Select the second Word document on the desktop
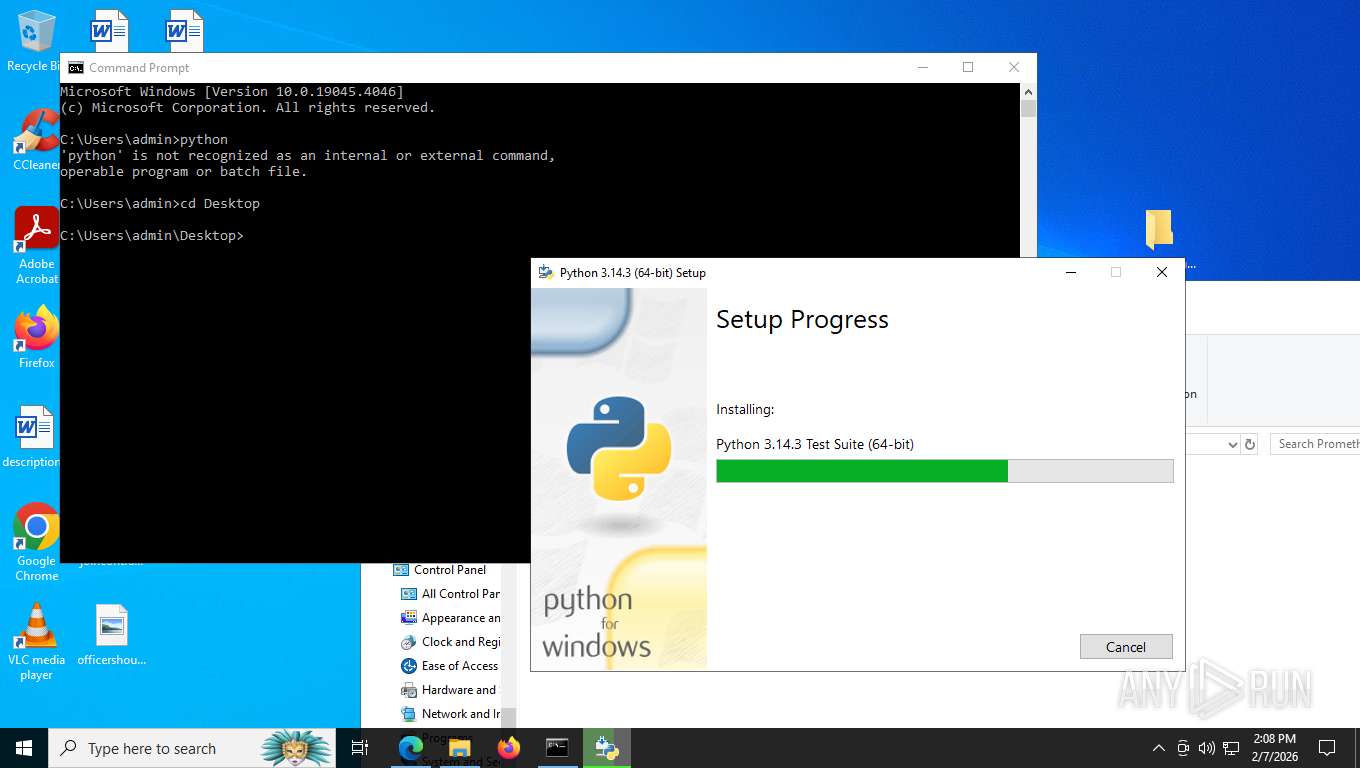This screenshot has width=1360, height=768. (x=184, y=31)
